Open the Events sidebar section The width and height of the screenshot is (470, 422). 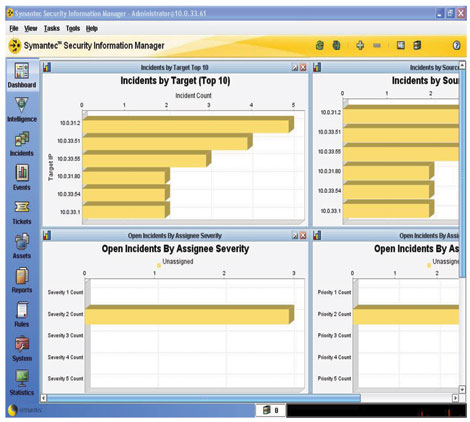(22, 178)
